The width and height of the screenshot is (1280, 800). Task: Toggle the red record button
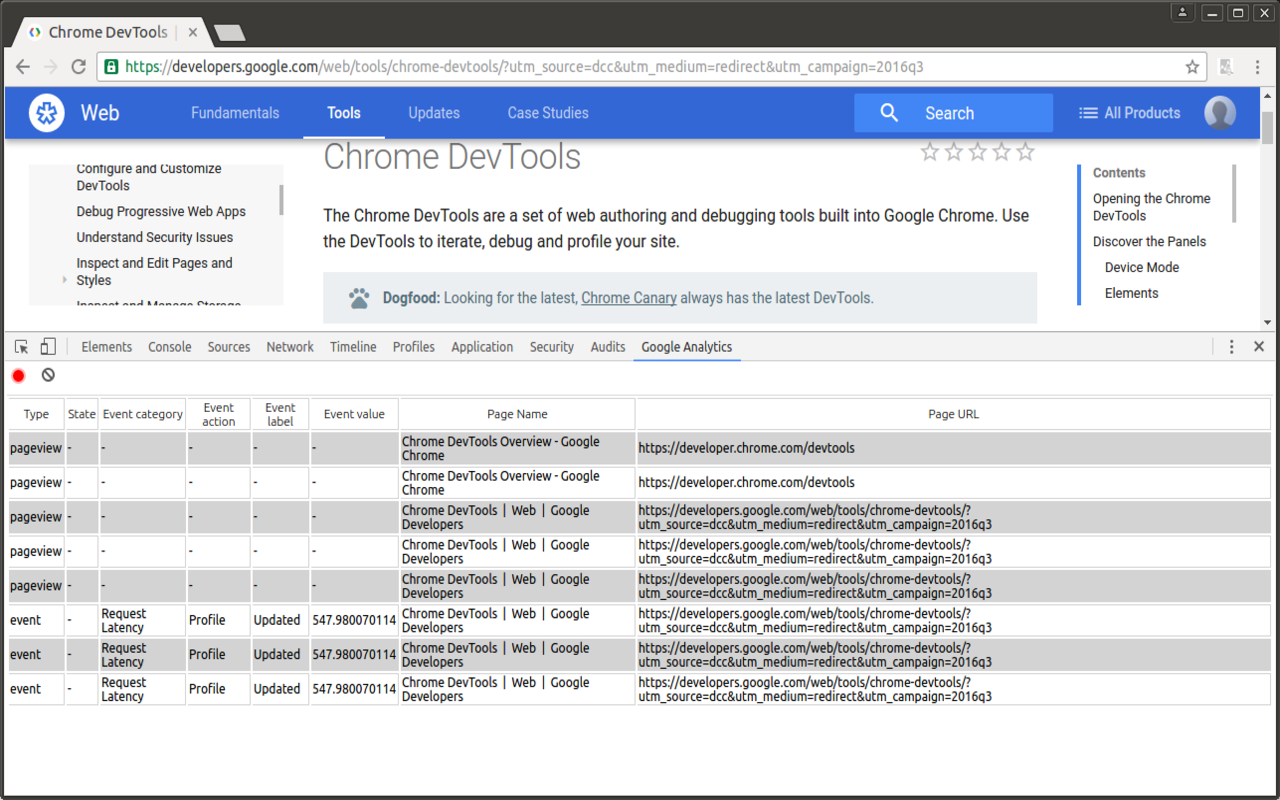point(18,376)
